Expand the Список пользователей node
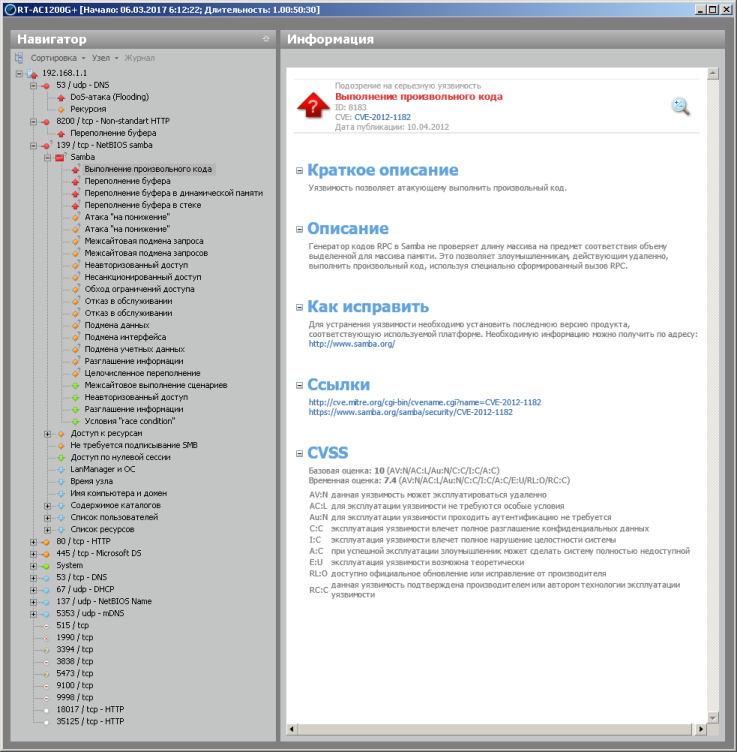The width and height of the screenshot is (737, 752). click(x=47, y=517)
